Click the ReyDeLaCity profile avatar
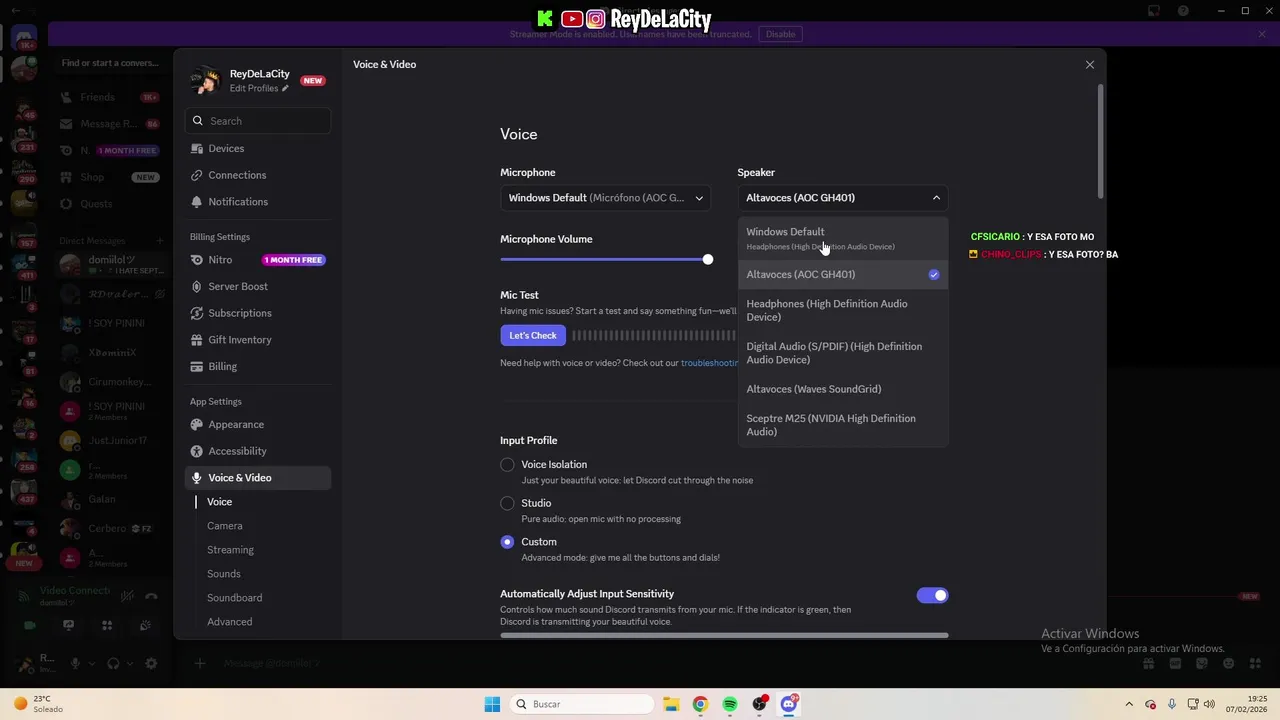The image size is (1280, 720). point(205,80)
